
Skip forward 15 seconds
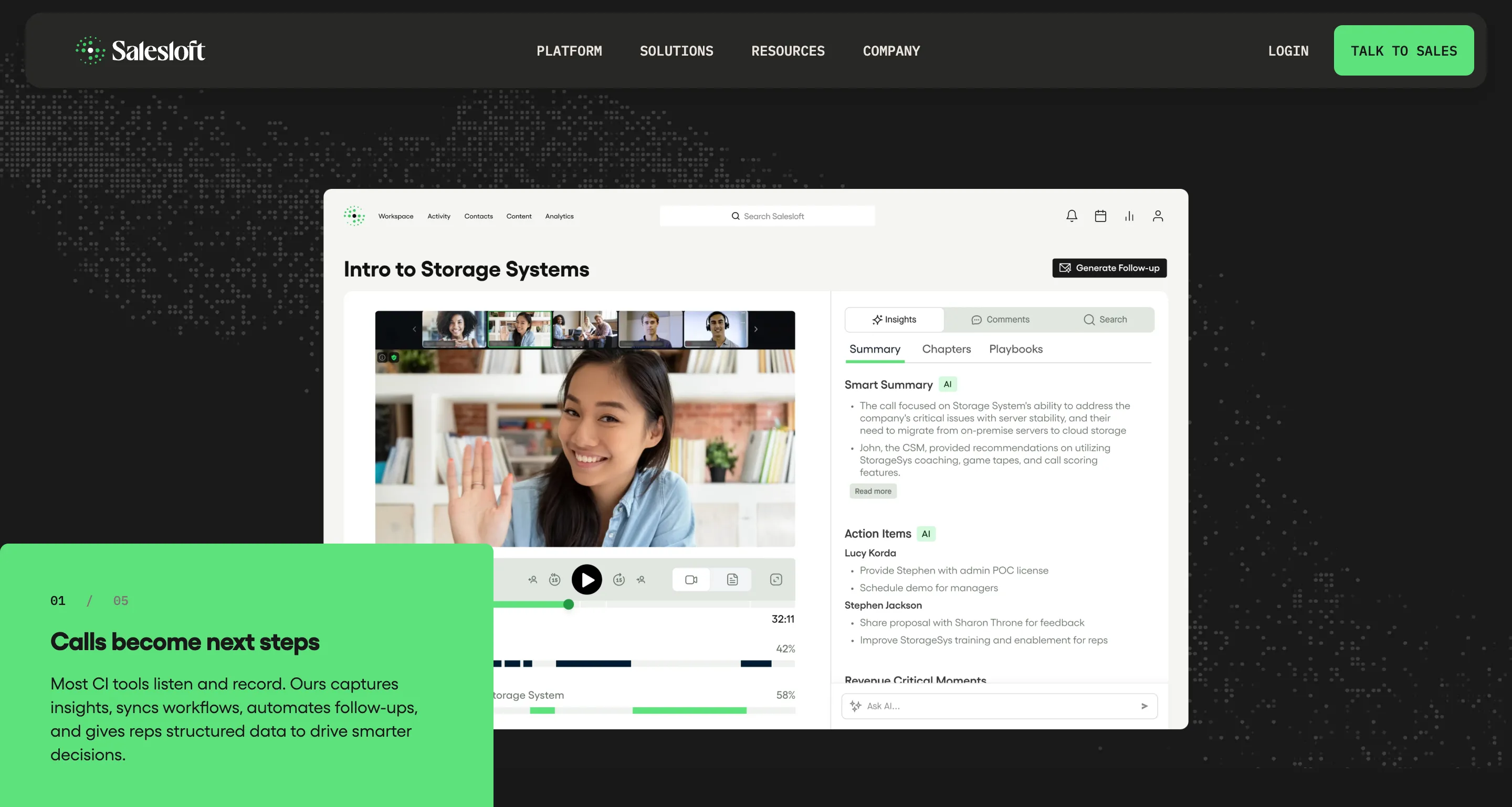(618, 580)
